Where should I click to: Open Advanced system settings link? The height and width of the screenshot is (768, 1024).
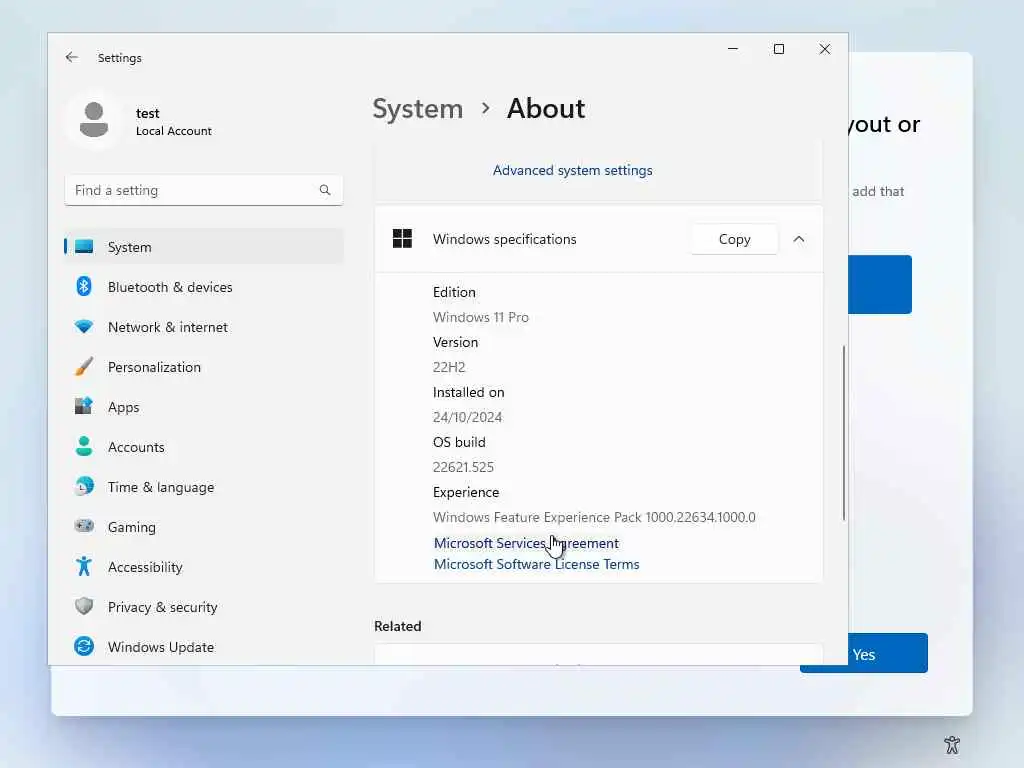573,170
